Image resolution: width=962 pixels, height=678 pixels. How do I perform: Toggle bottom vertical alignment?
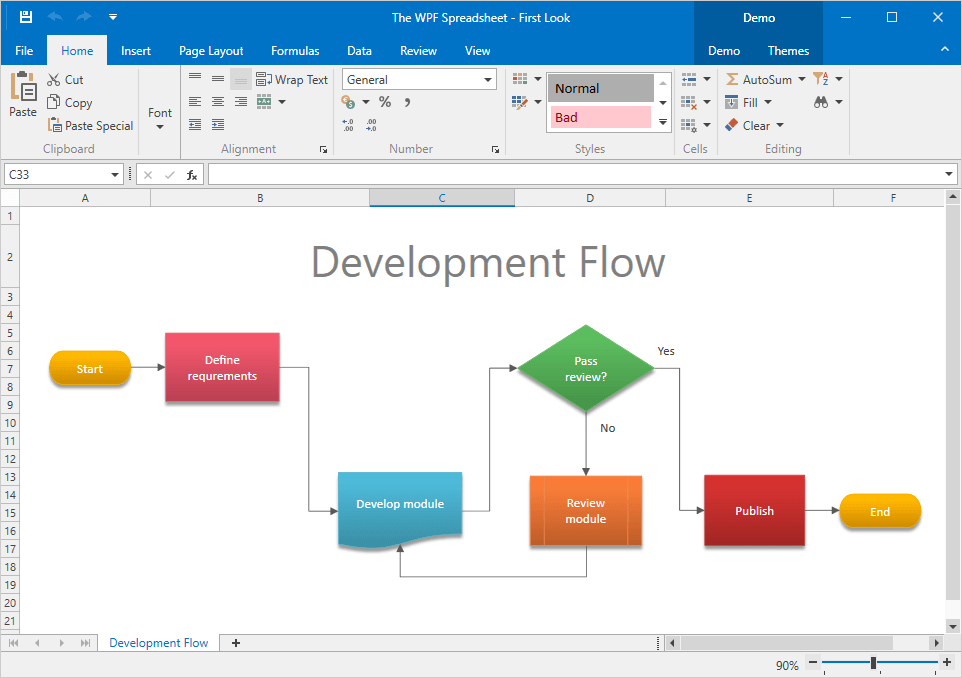(x=241, y=79)
